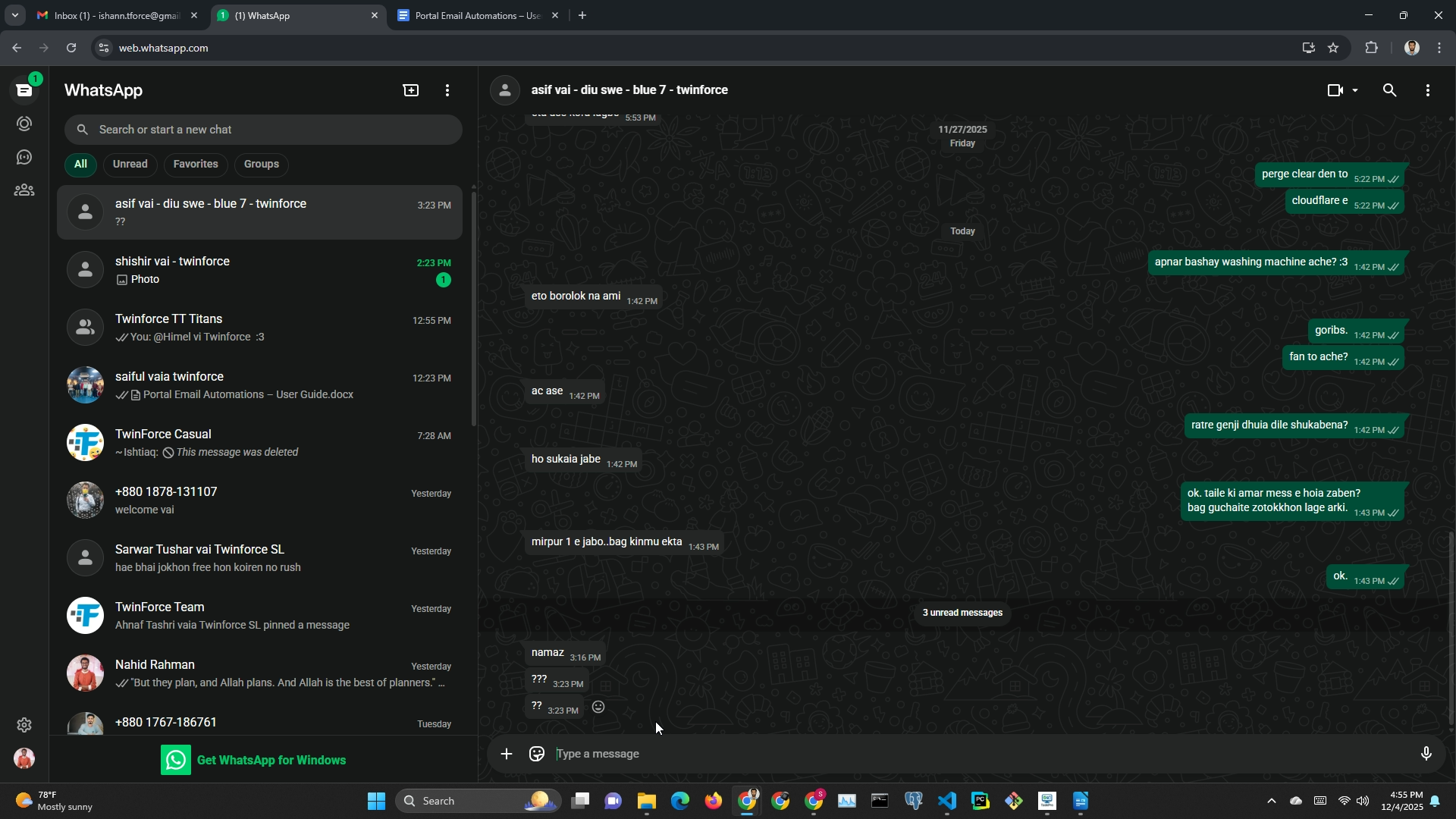Switch to the Gmail Inbox browser tab

click(114, 15)
